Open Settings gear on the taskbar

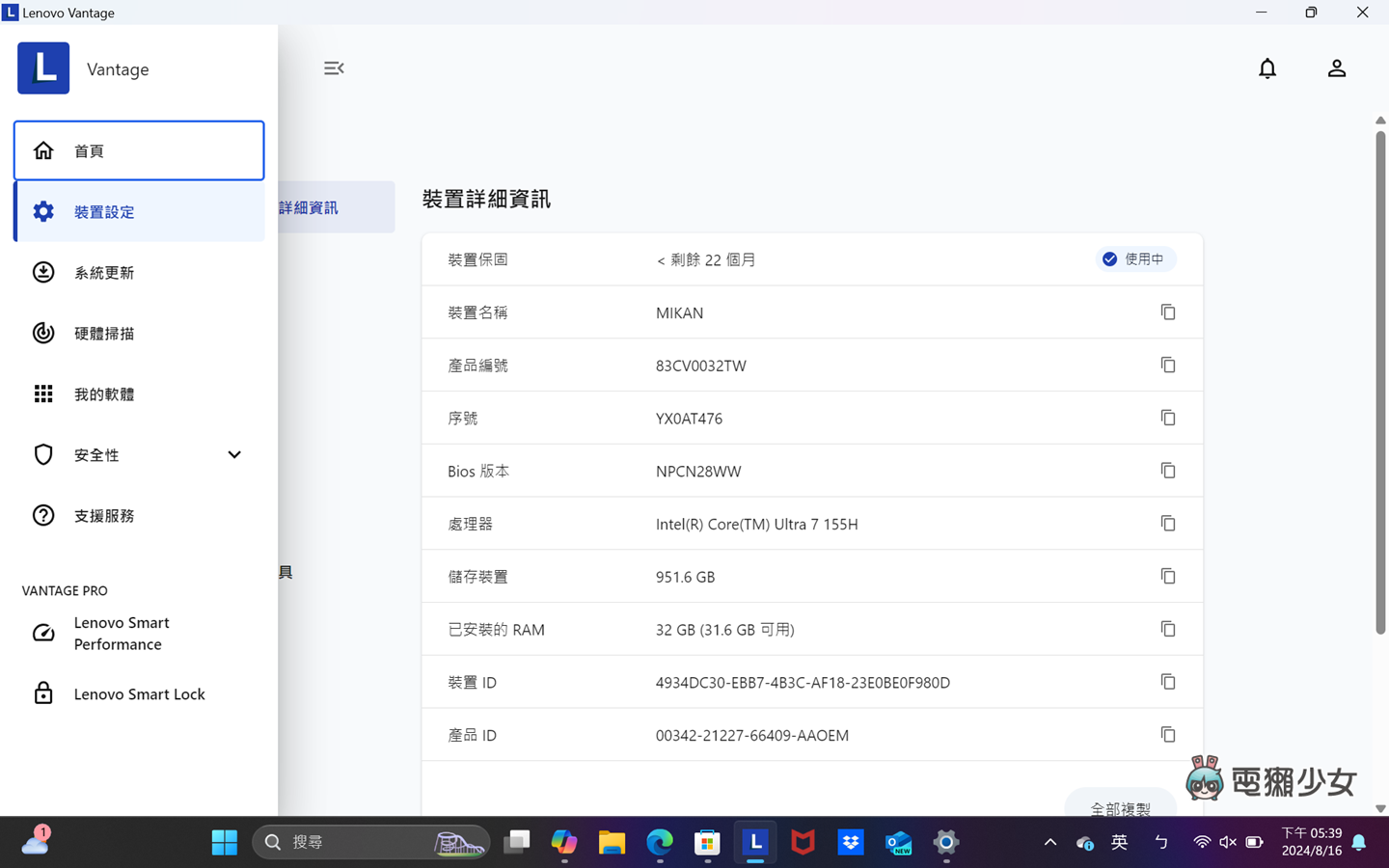[946, 842]
